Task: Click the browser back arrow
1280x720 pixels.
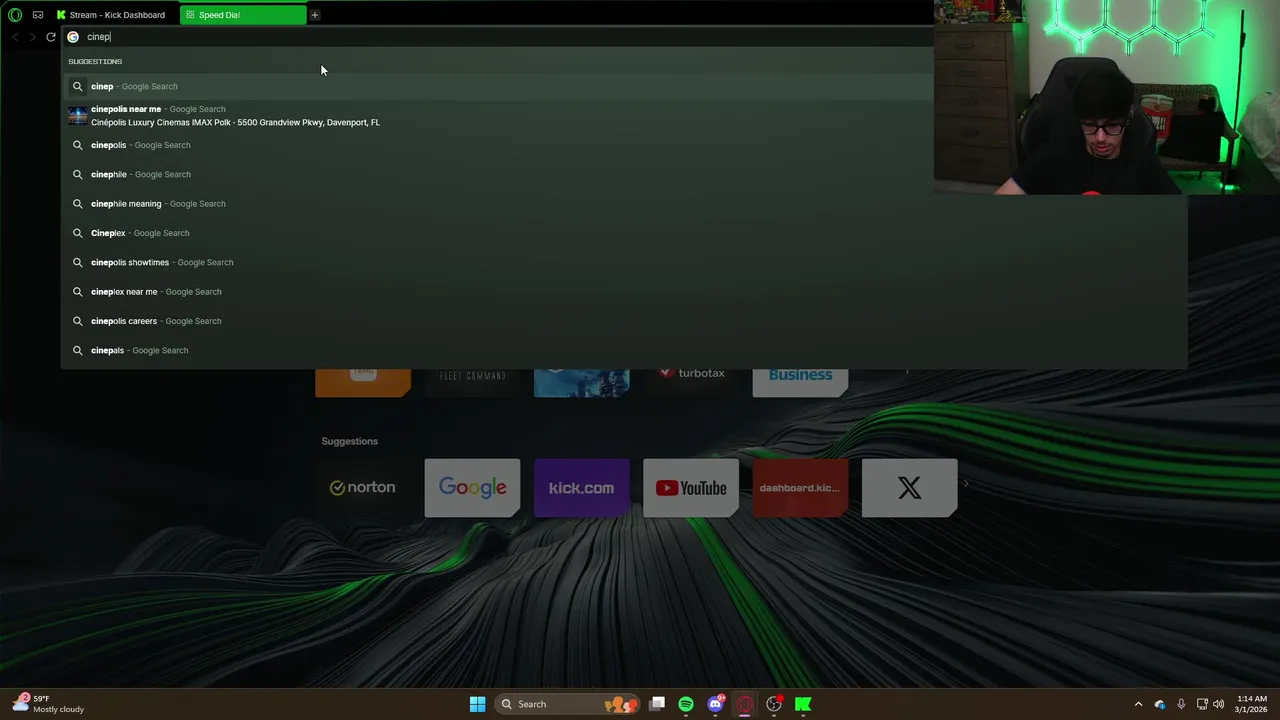Action: [x=15, y=37]
